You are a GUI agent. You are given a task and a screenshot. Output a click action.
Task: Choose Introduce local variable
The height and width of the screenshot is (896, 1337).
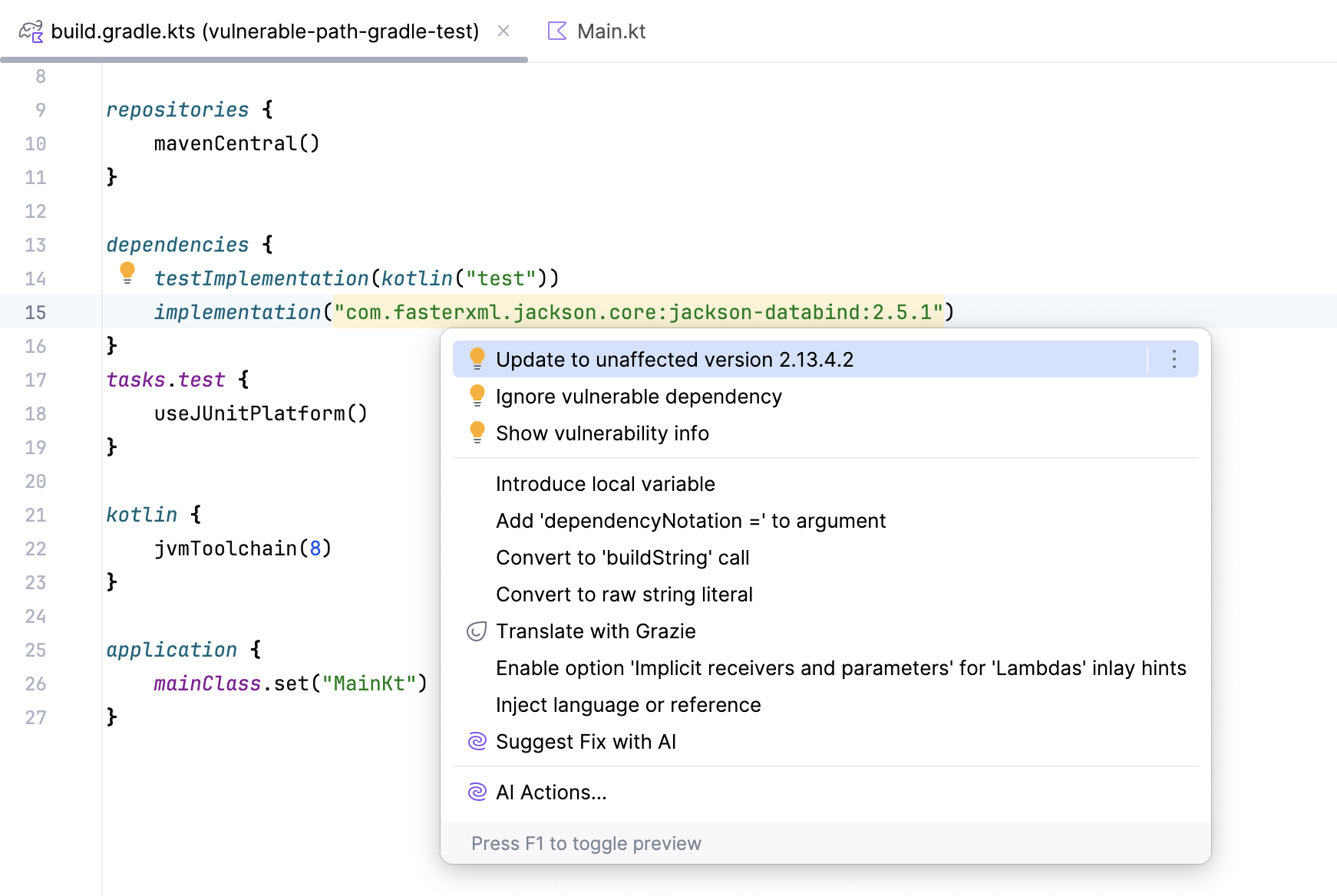[x=605, y=484]
